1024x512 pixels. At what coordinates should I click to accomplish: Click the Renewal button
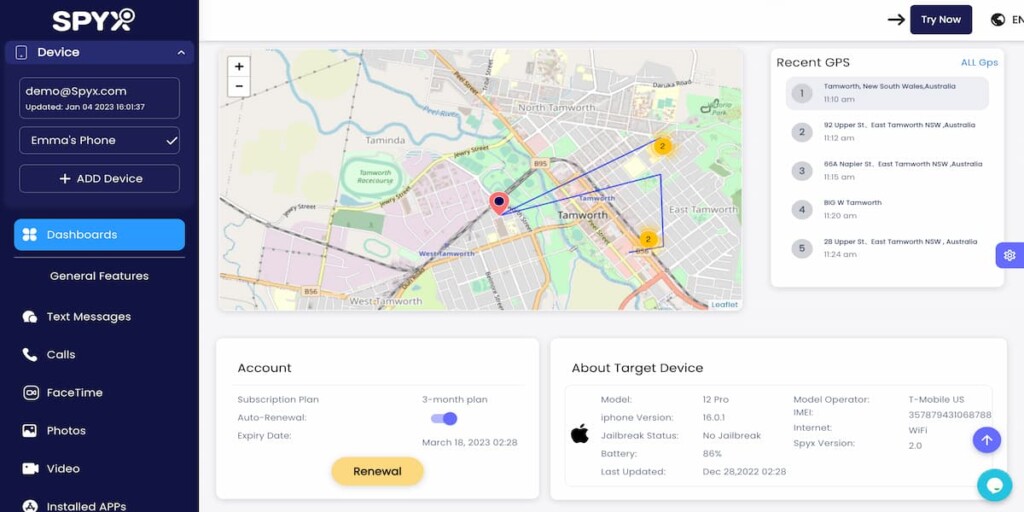(x=377, y=472)
